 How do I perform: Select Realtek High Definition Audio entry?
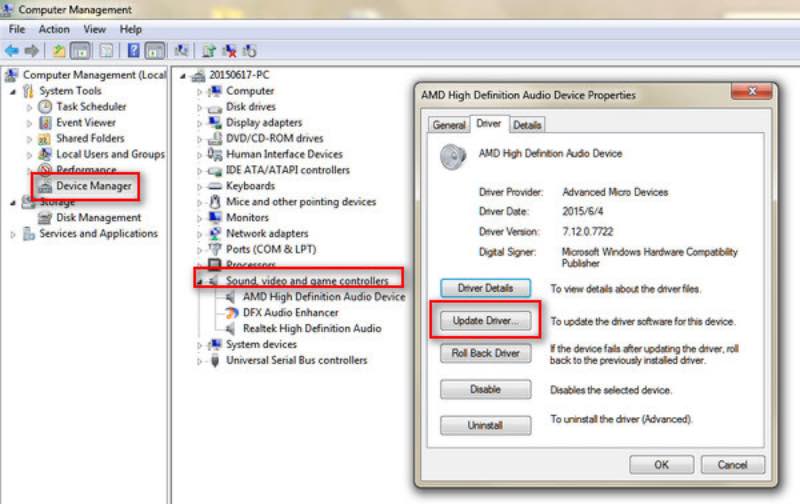coord(312,329)
